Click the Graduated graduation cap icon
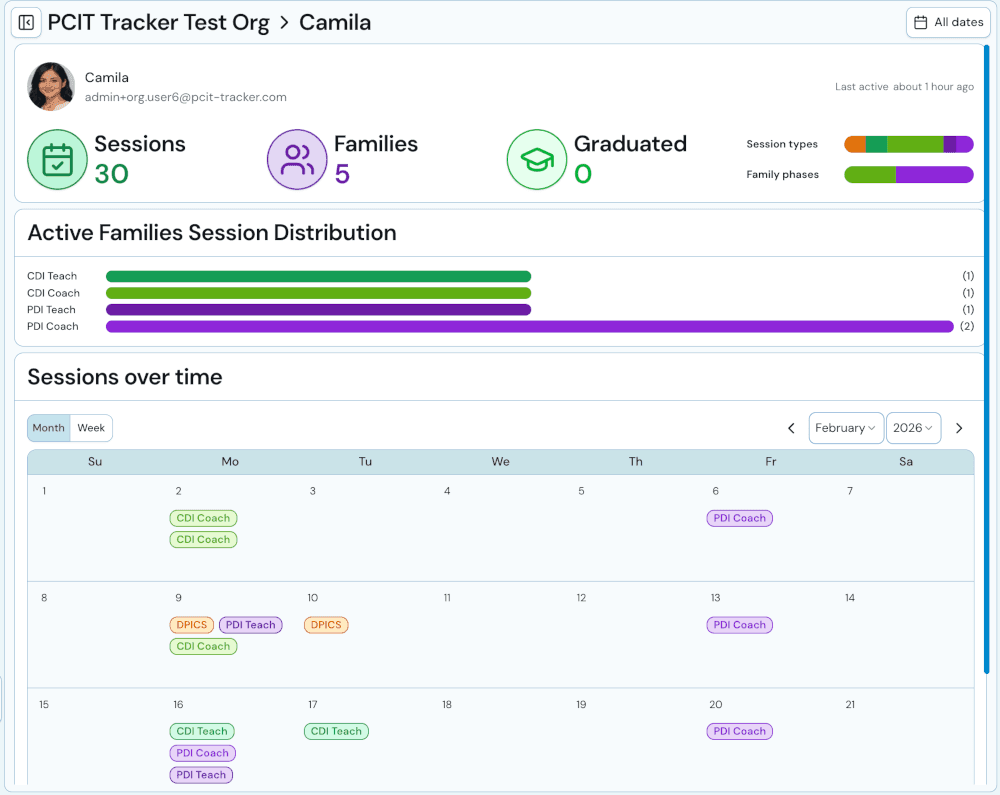Screen dimensions: 1000x795 [538, 159]
